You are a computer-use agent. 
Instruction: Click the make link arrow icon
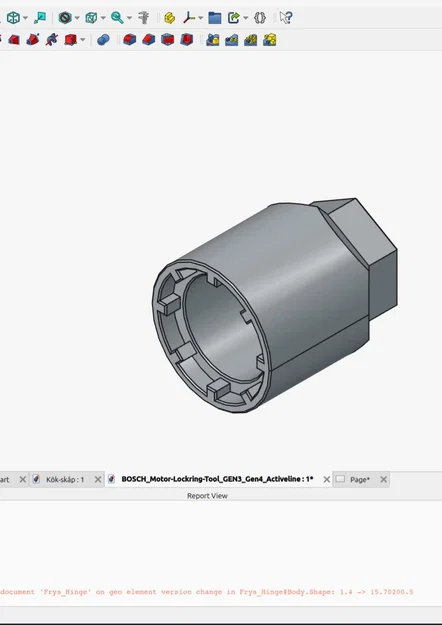click(x=234, y=18)
